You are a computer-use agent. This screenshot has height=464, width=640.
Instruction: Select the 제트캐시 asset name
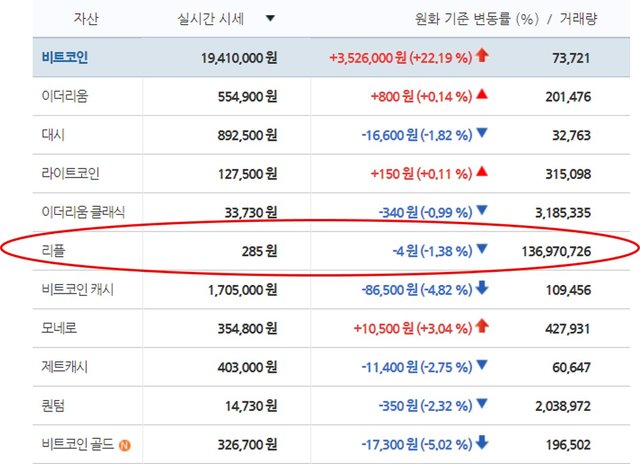click(64, 367)
